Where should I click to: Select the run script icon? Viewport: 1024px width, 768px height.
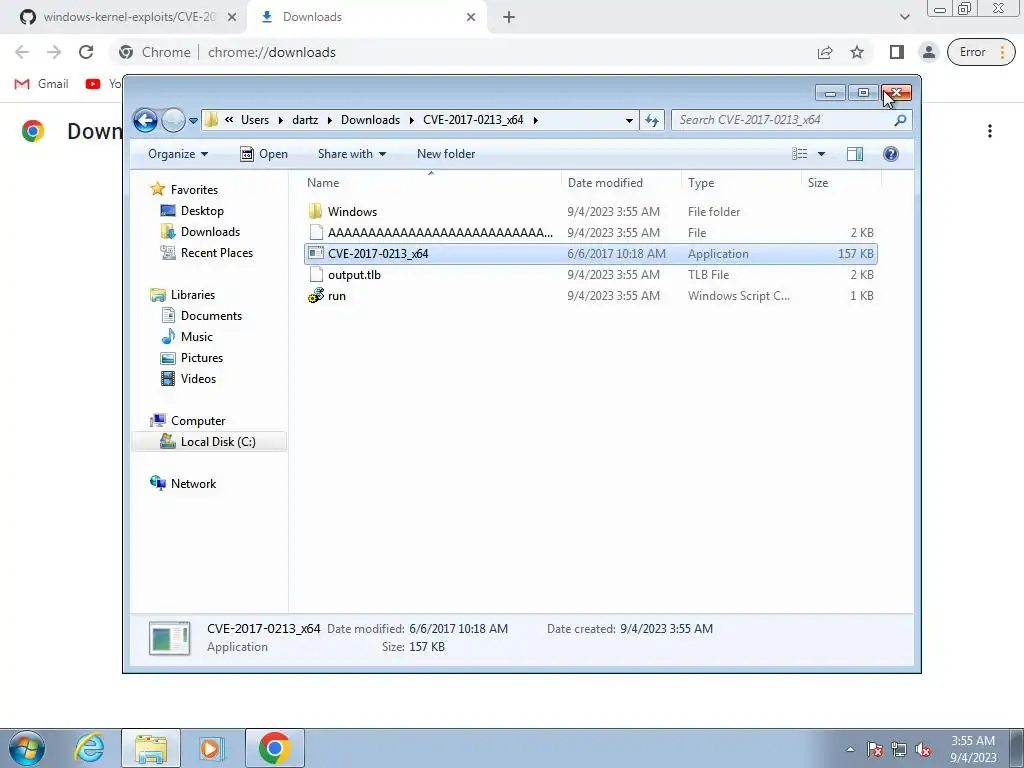coord(316,296)
